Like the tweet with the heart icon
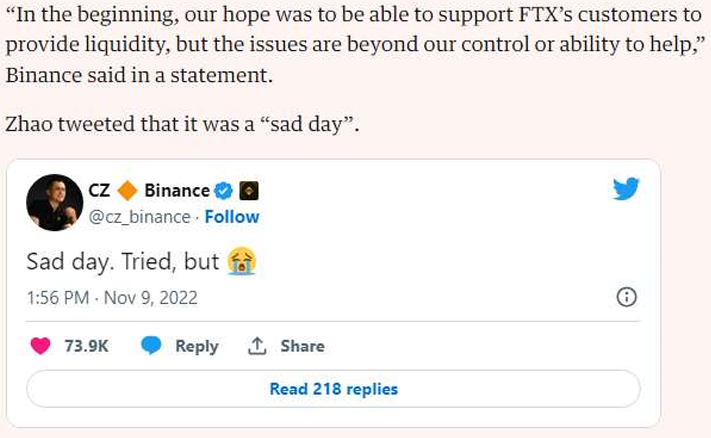This screenshot has width=711, height=438. coord(41,346)
